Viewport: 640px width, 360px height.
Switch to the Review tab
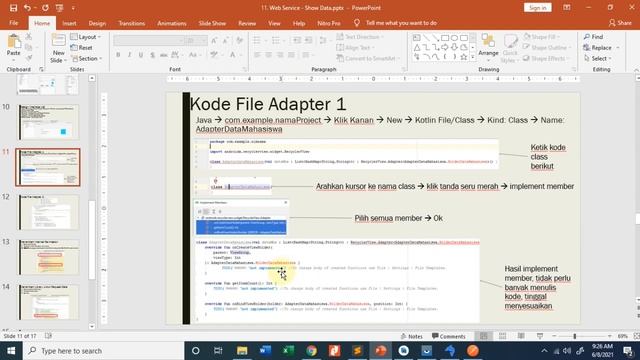pos(247,23)
